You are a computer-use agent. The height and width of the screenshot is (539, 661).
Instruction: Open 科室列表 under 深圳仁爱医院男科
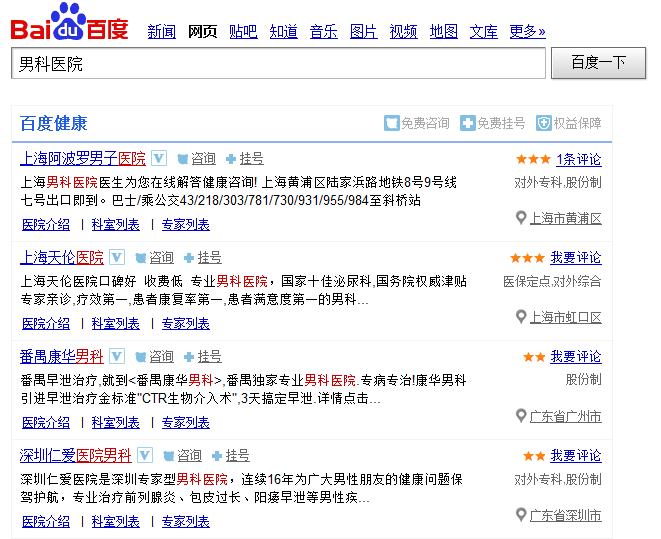click(116, 522)
